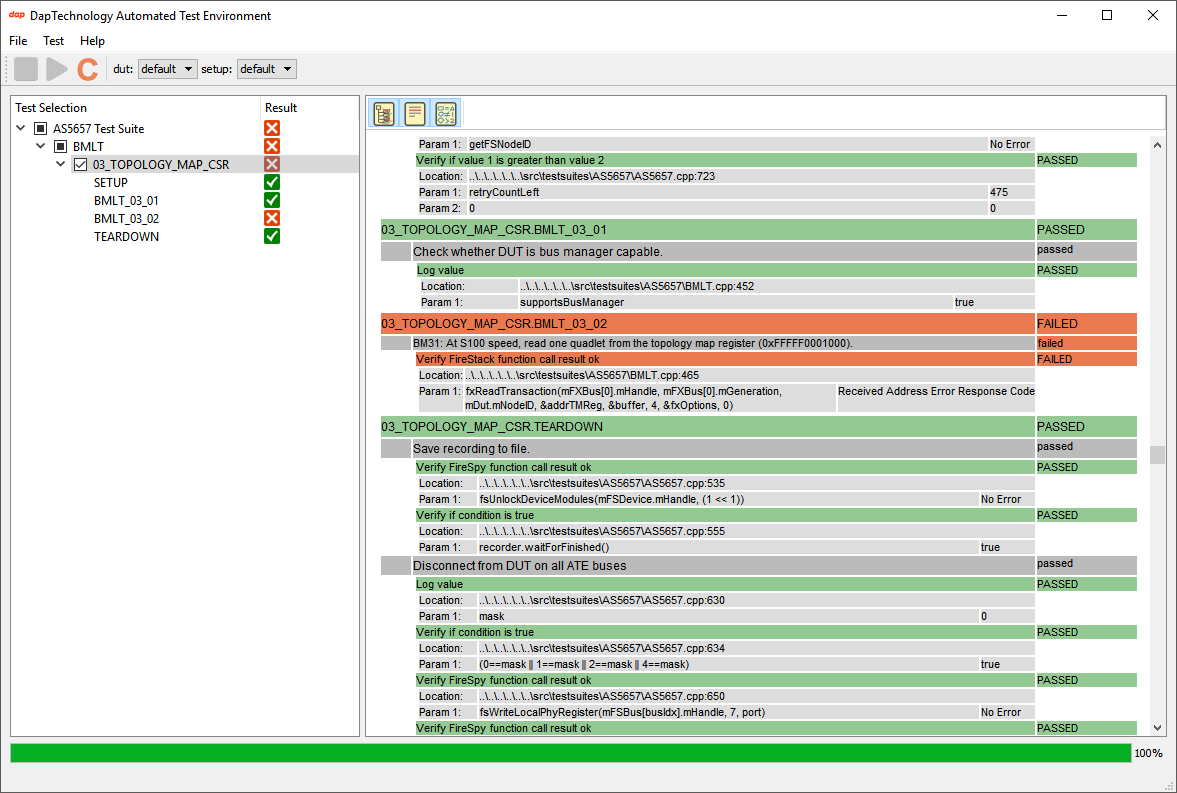Screen dimensions: 1177x793
Task: Open the Test menu
Action: click(x=53, y=41)
